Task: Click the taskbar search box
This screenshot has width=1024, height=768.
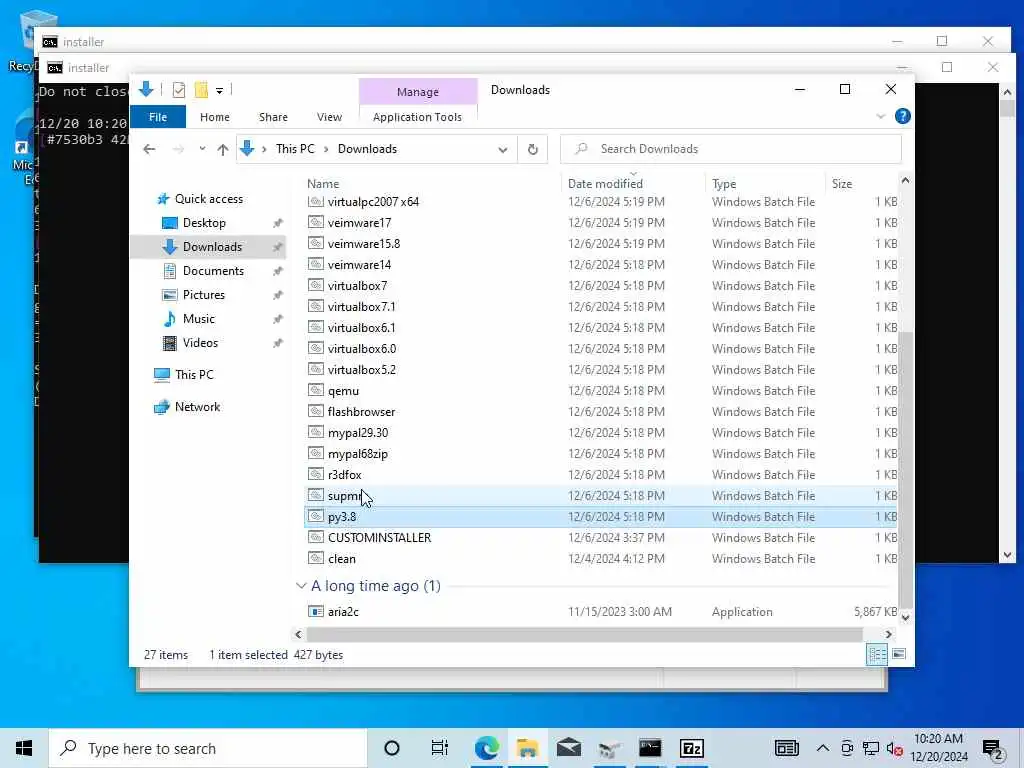Action: click(x=208, y=748)
